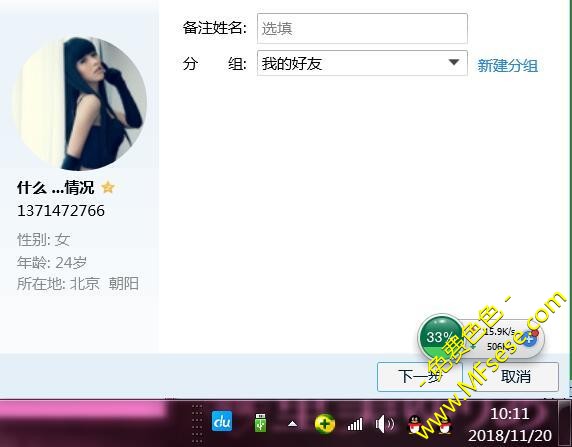The image size is (572, 447).
Task: Open the Baidu du taskbar icon
Action: click(x=222, y=421)
